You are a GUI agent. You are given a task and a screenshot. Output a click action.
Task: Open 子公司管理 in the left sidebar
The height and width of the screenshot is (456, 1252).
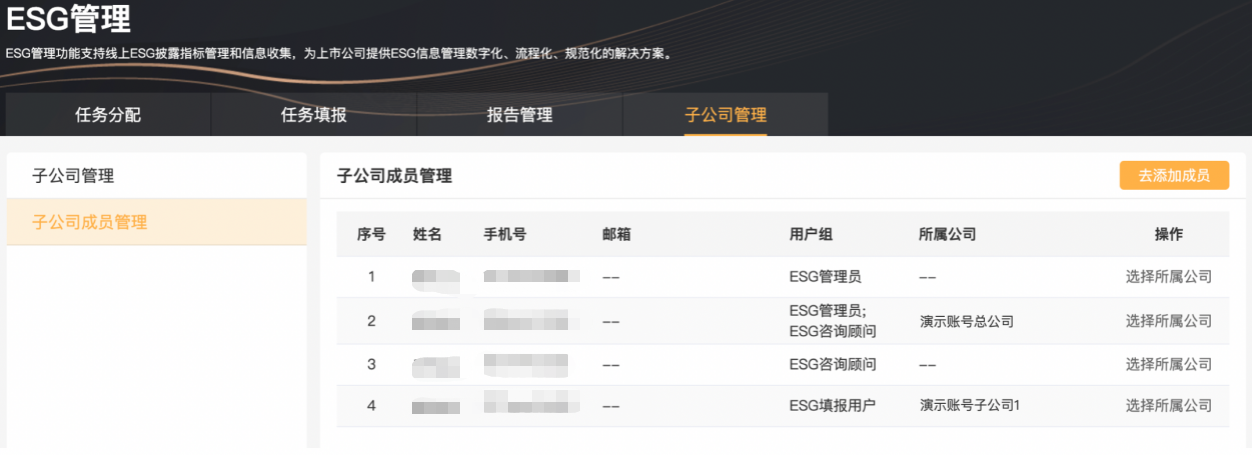pos(73,176)
